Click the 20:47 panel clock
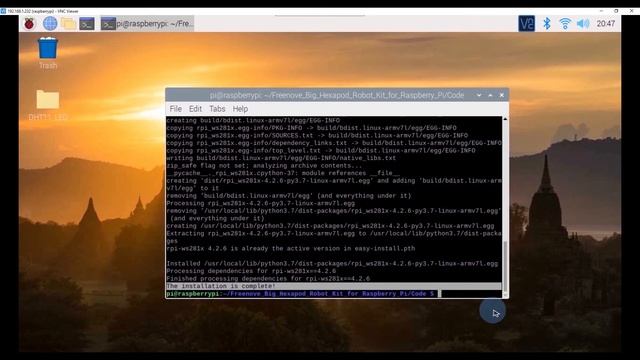 click(x=606, y=24)
